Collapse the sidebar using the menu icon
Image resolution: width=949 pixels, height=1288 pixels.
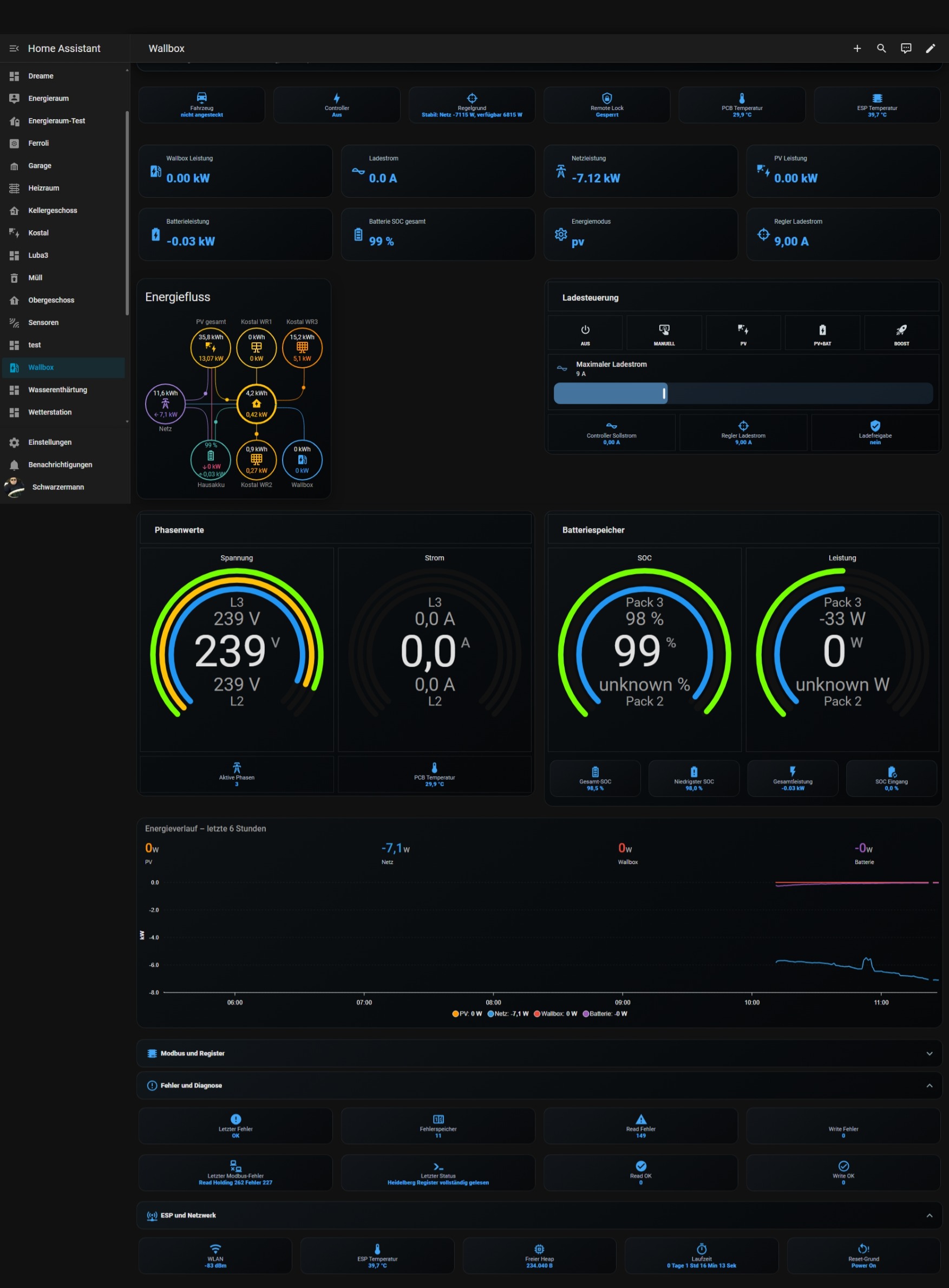pyautogui.click(x=14, y=48)
